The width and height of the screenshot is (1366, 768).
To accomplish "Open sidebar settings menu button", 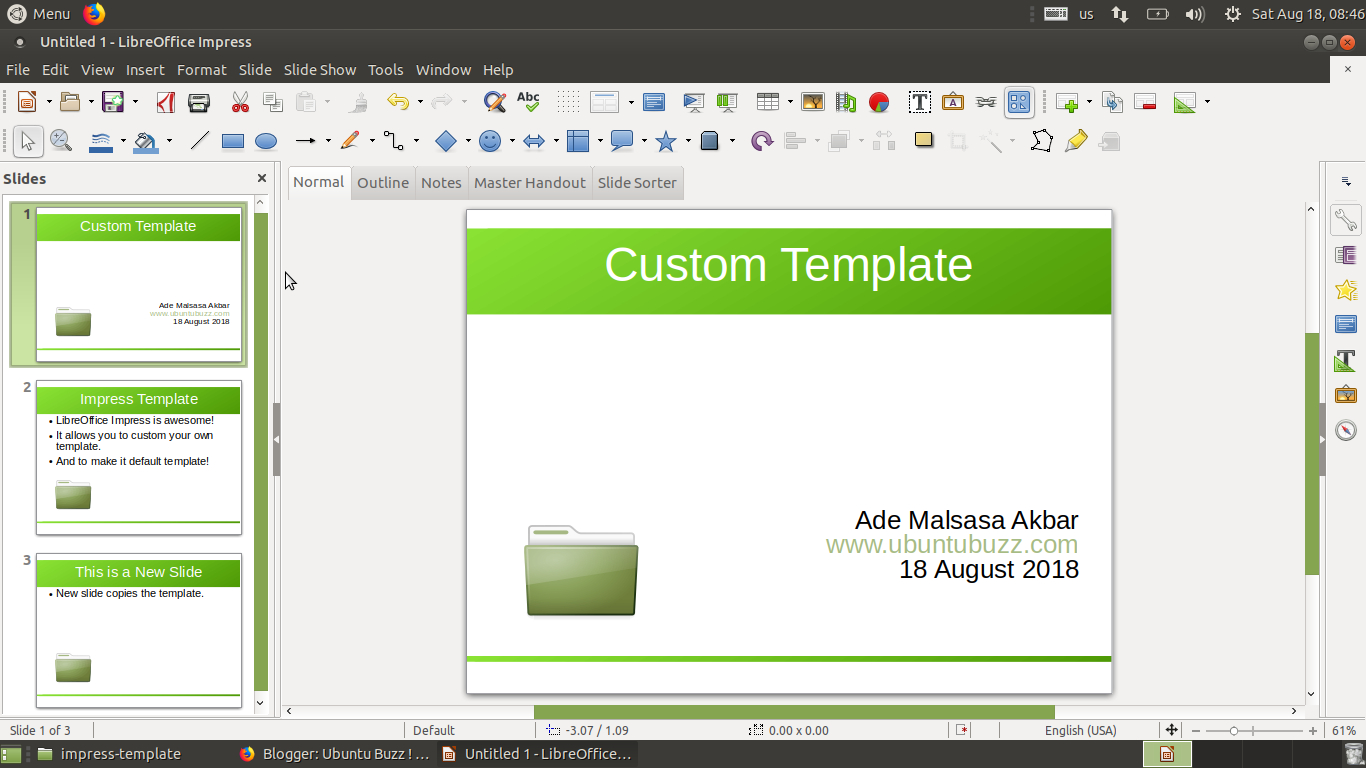I will coord(1346,181).
